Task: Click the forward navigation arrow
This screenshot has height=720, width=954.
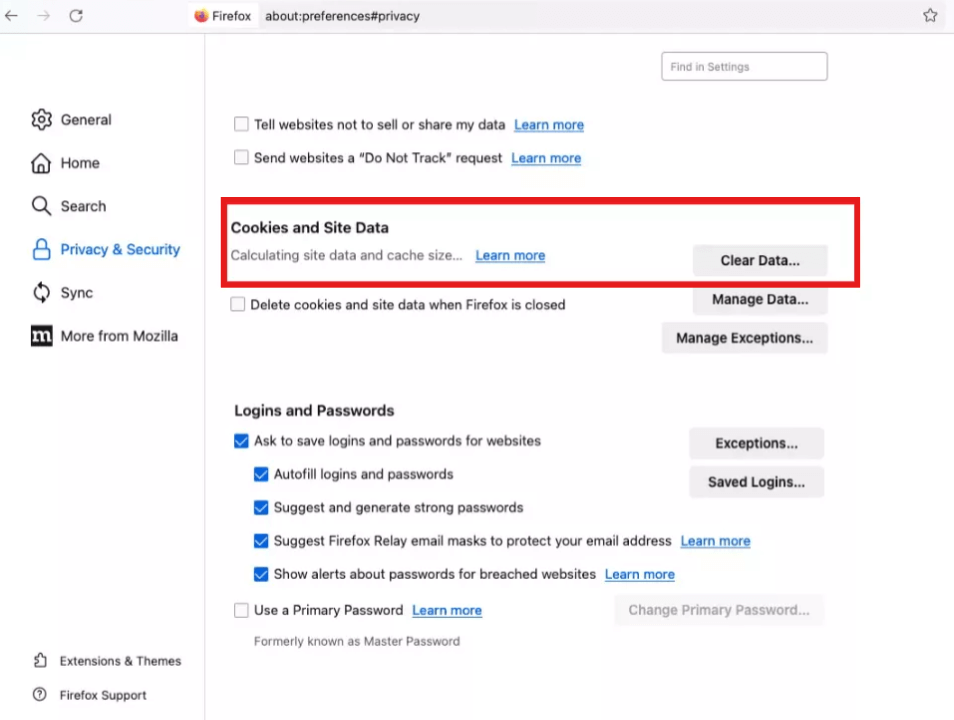Action: pyautogui.click(x=44, y=15)
